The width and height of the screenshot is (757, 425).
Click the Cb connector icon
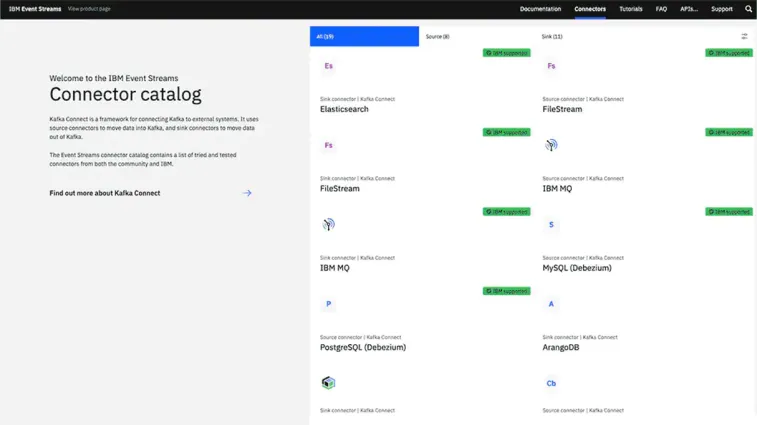(x=551, y=383)
